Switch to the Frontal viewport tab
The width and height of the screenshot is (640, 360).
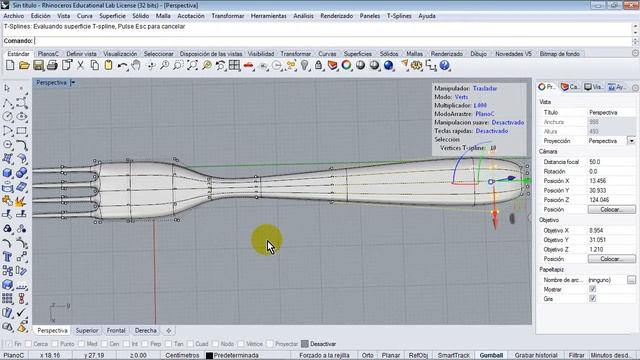[x=116, y=331]
